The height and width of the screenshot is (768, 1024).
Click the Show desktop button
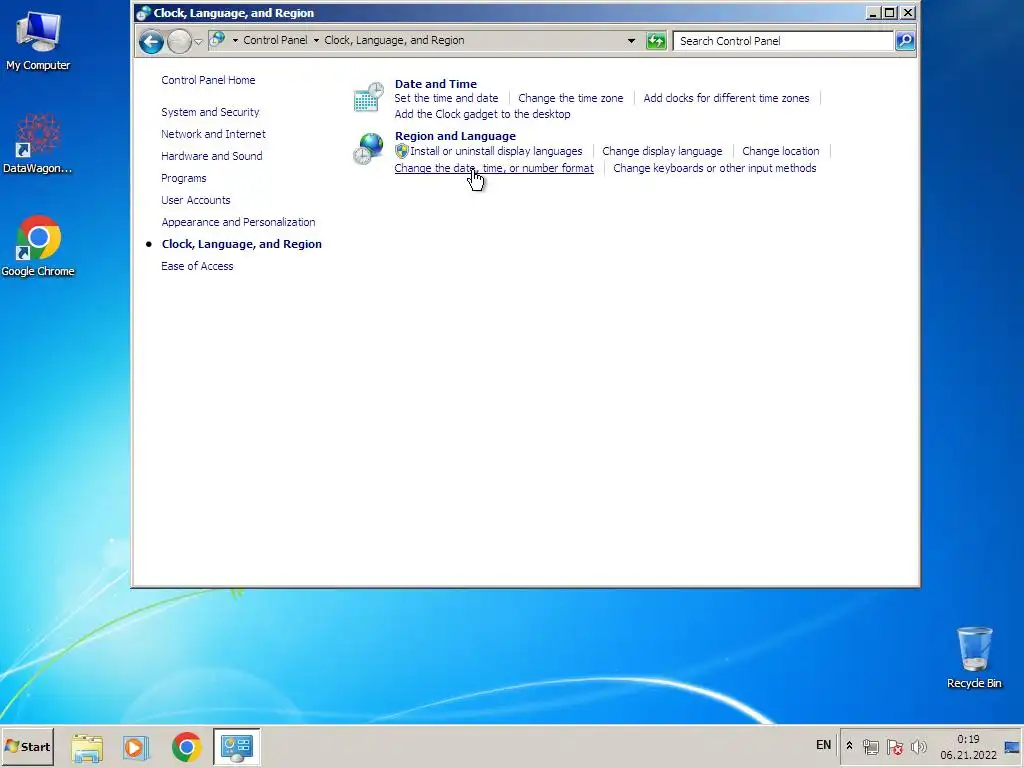pyautogui.click(x=1013, y=748)
